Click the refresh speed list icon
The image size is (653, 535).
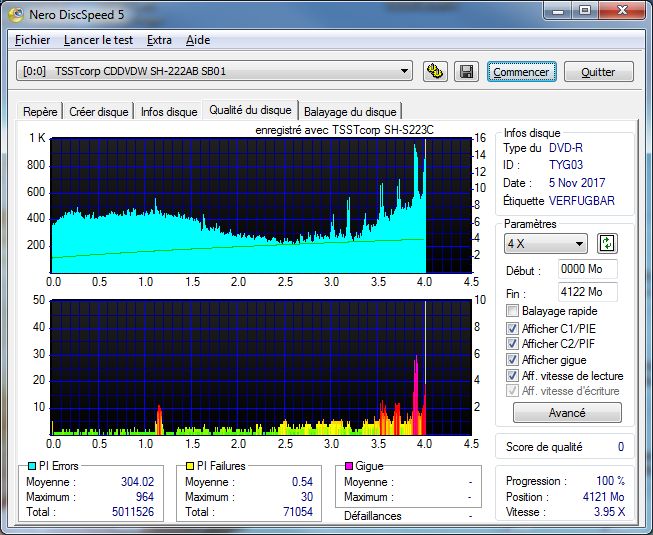pos(607,243)
